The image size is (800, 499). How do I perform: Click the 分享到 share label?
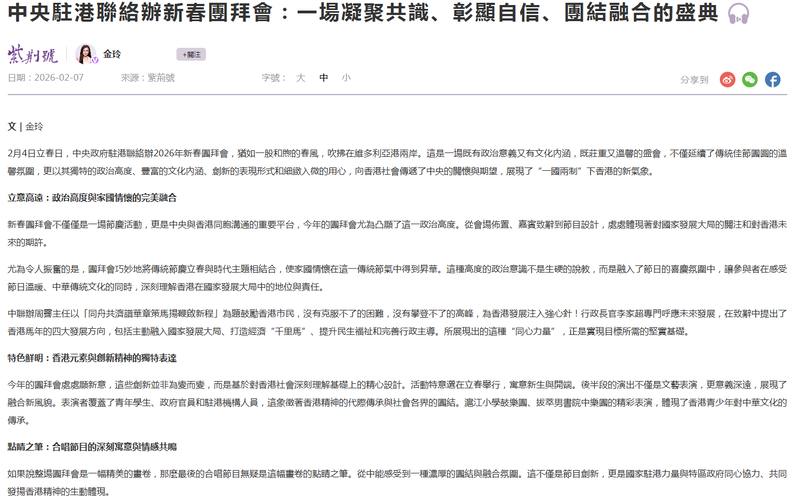(694, 79)
